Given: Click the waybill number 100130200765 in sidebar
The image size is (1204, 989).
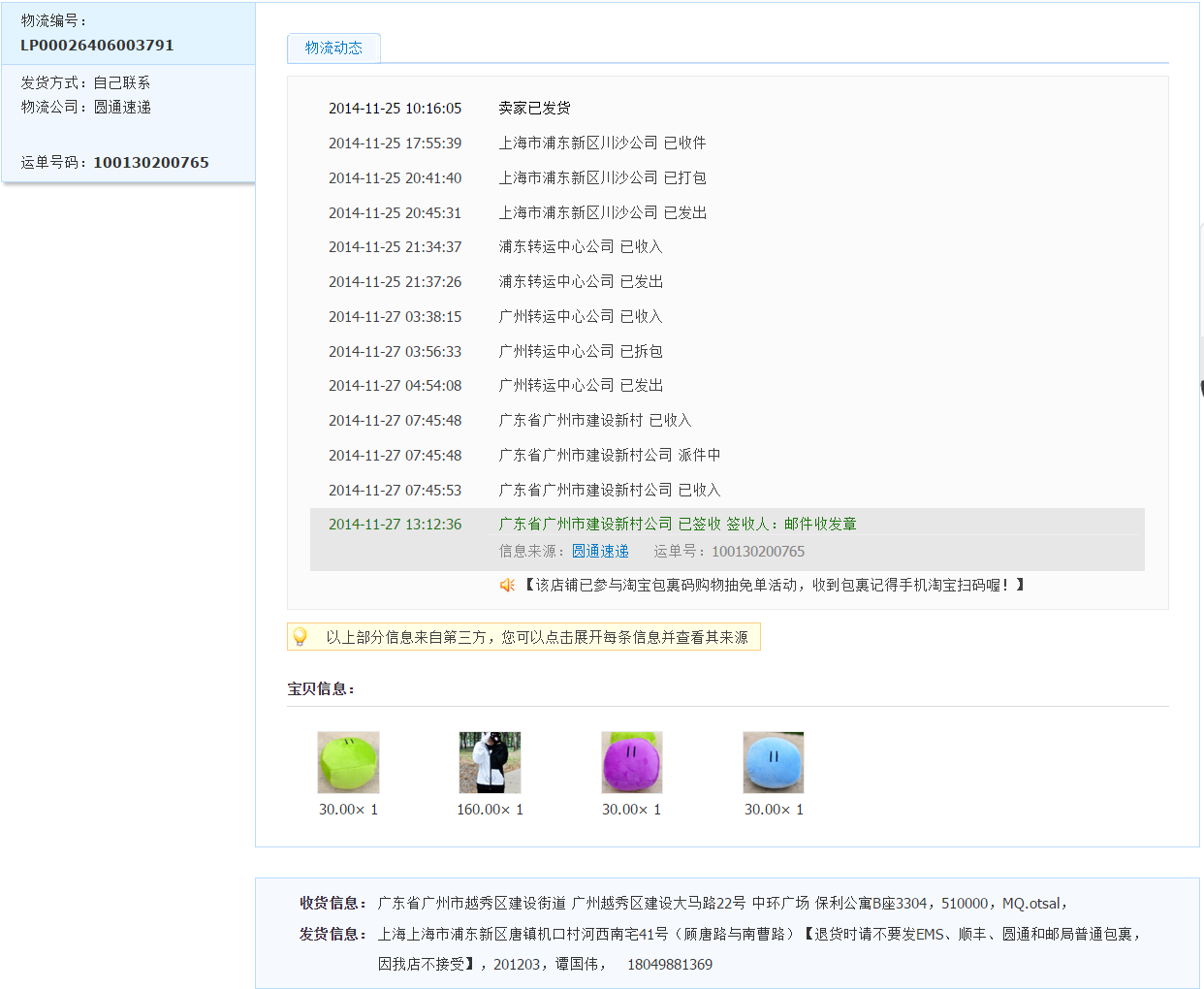Looking at the screenshot, I should pyautogui.click(x=150, y=162).
